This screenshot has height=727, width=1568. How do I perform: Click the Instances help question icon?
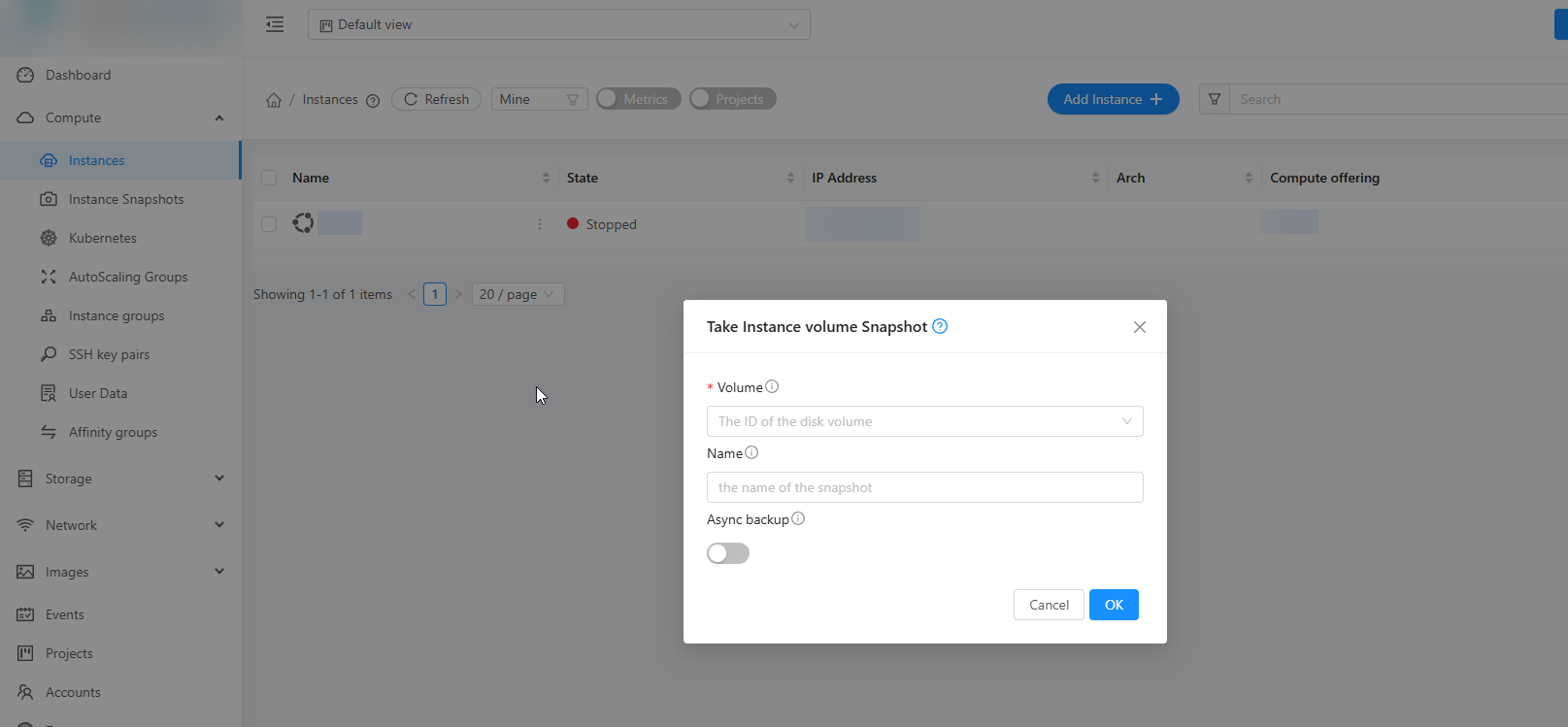[x=373, y=100]
